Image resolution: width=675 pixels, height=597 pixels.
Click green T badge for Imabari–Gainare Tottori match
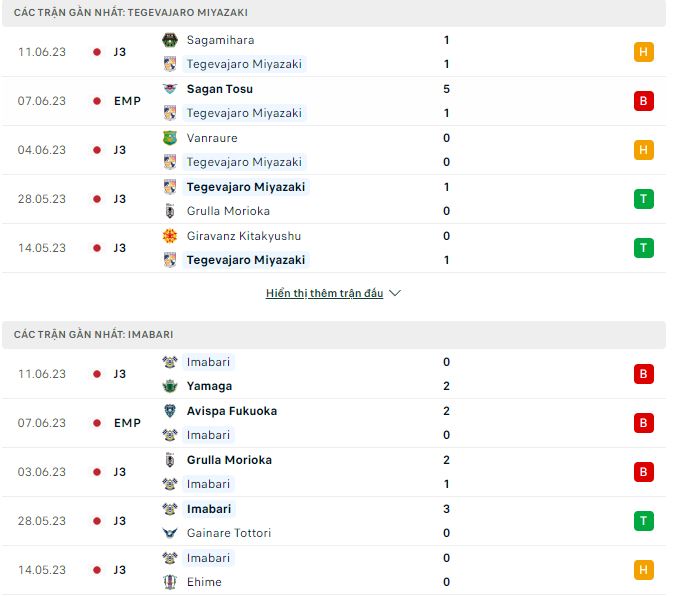tap(643, 521)
